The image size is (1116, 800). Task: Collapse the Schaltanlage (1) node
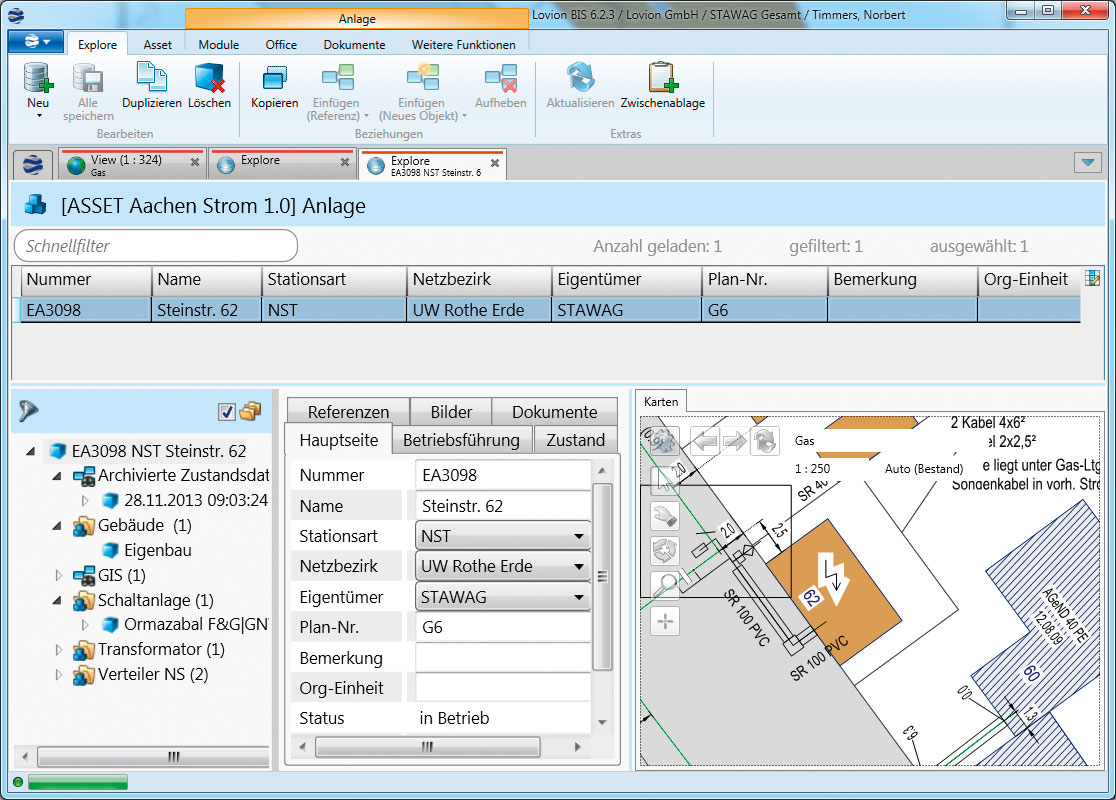57,601
